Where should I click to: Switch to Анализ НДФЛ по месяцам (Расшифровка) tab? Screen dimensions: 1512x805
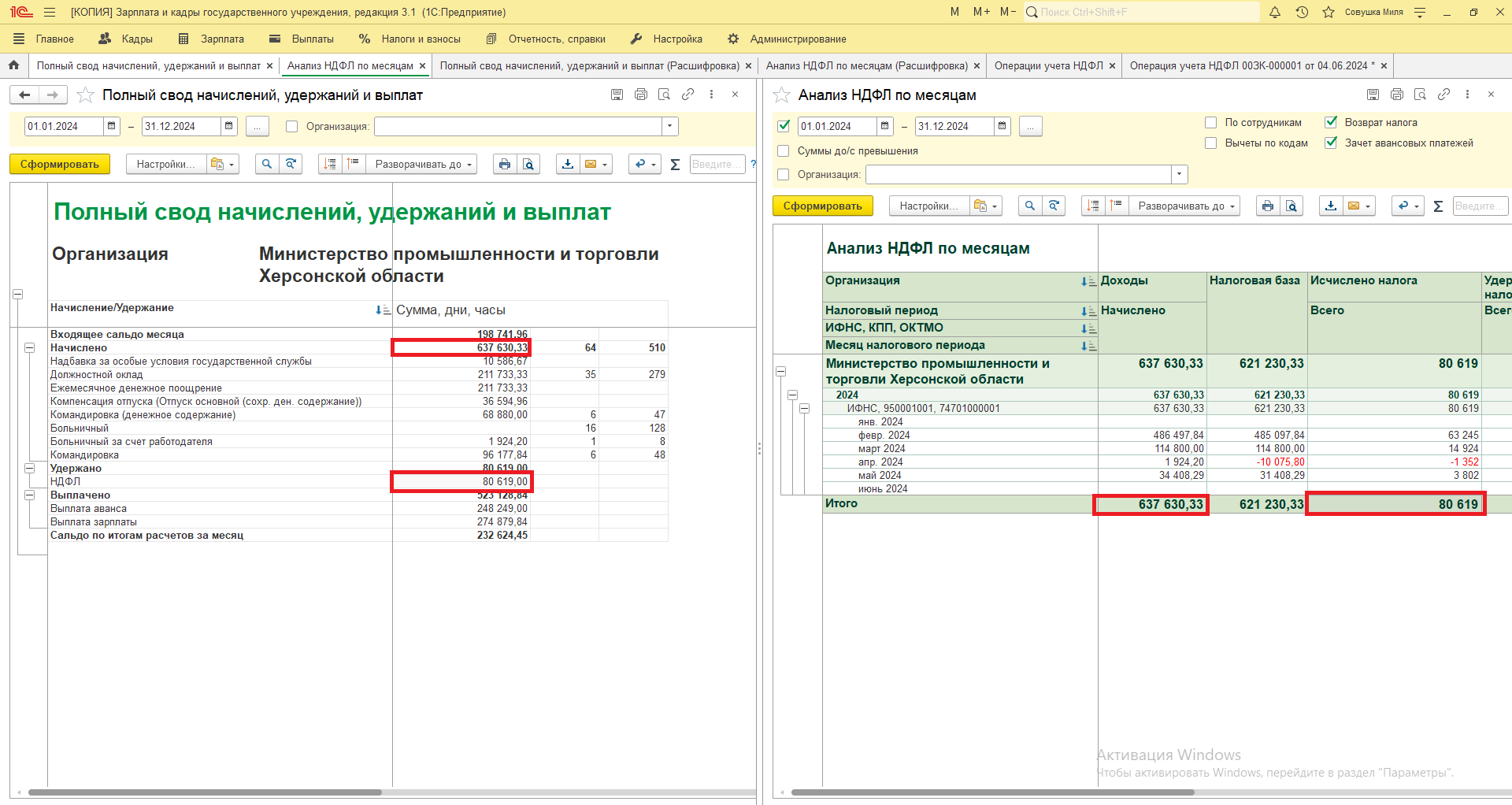(x=866, y=65)
